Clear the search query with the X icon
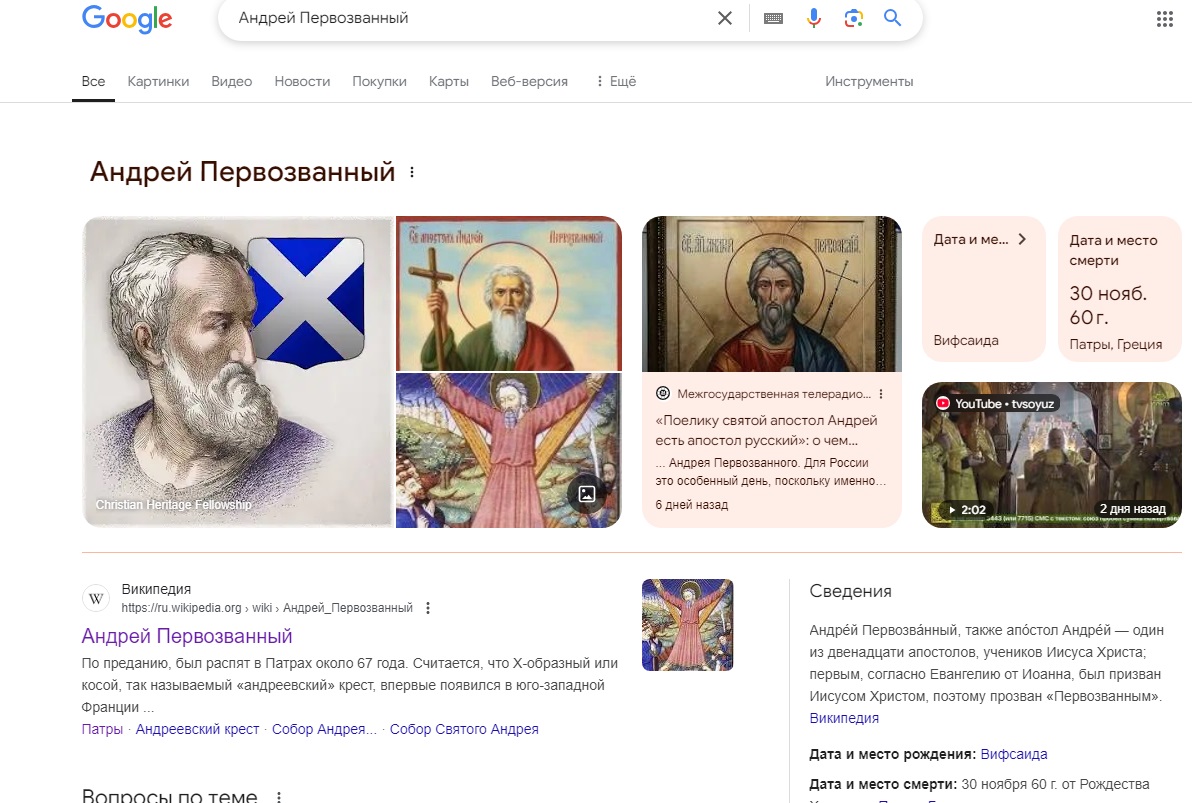 click(724, 18)
